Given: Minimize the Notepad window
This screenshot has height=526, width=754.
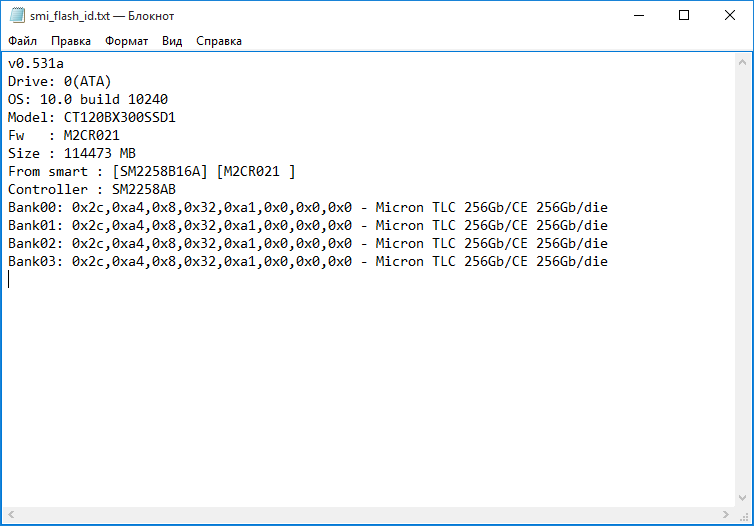Looking at the screenshot, I should 639,15.
